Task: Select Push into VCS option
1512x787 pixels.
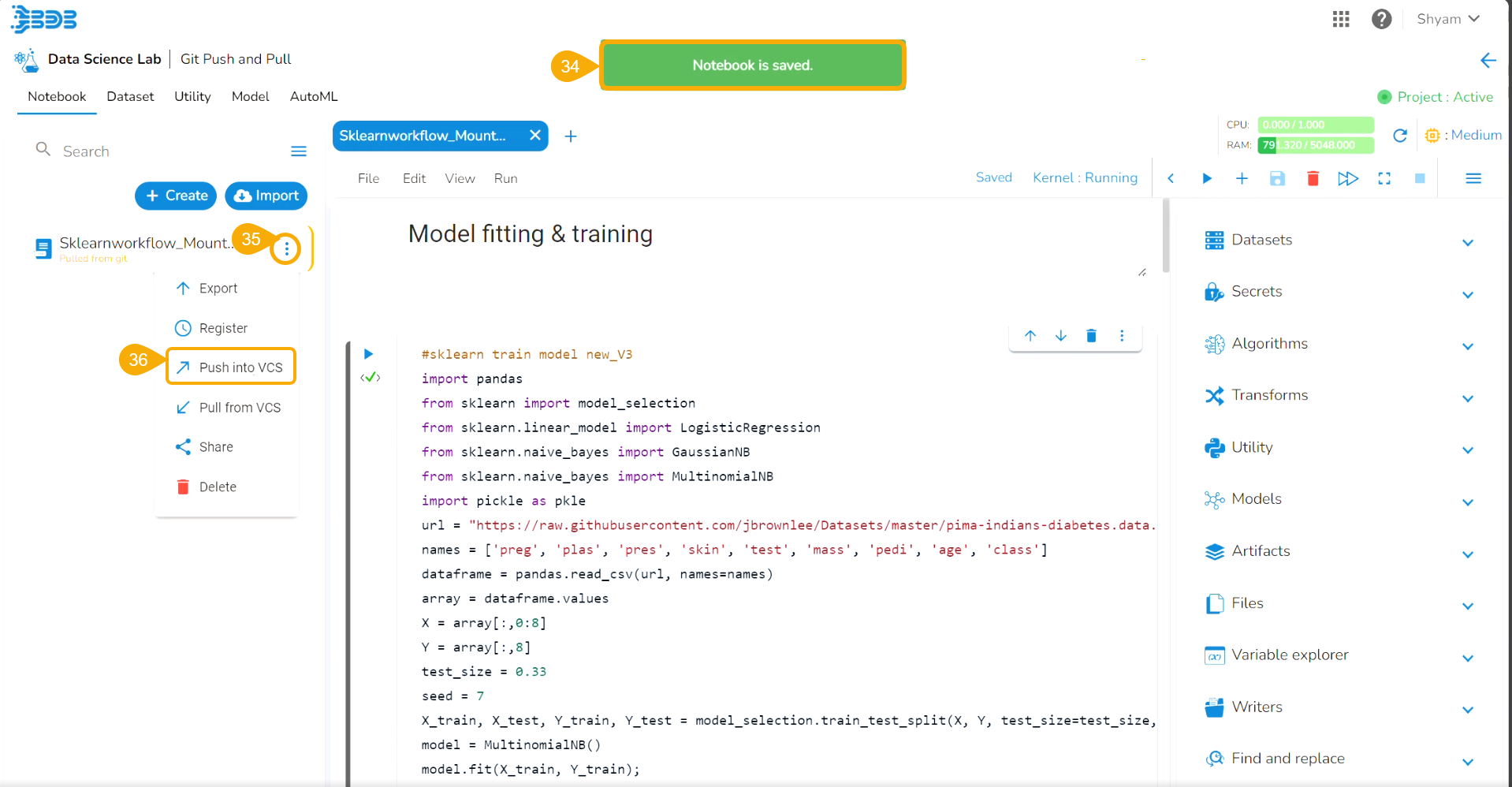Action: point(231,367)
